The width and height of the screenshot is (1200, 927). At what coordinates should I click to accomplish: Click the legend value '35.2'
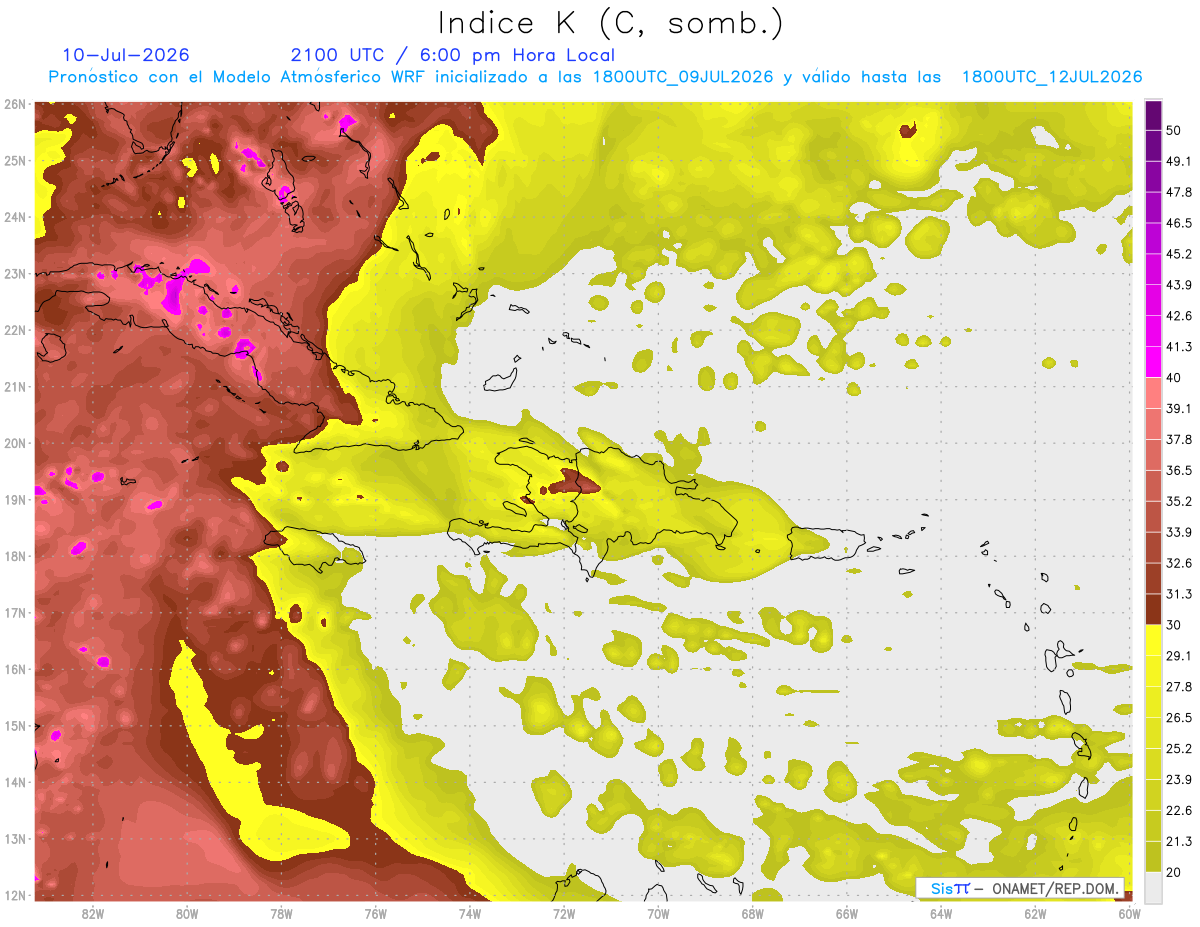tap(1179, 501)
